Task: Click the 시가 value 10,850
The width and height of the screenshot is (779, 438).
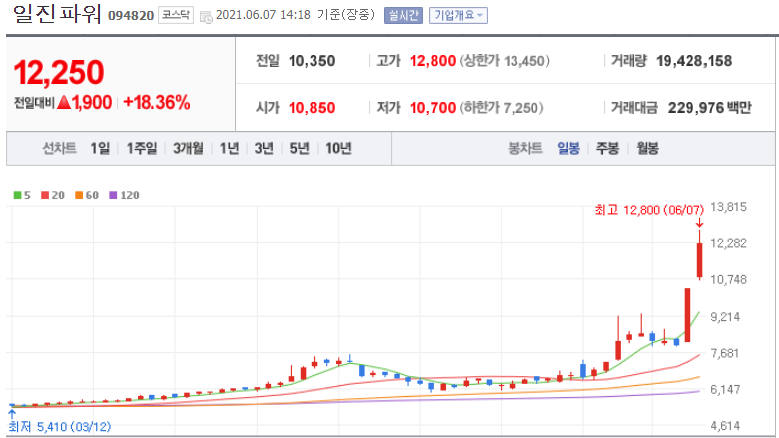Action: 312,108
